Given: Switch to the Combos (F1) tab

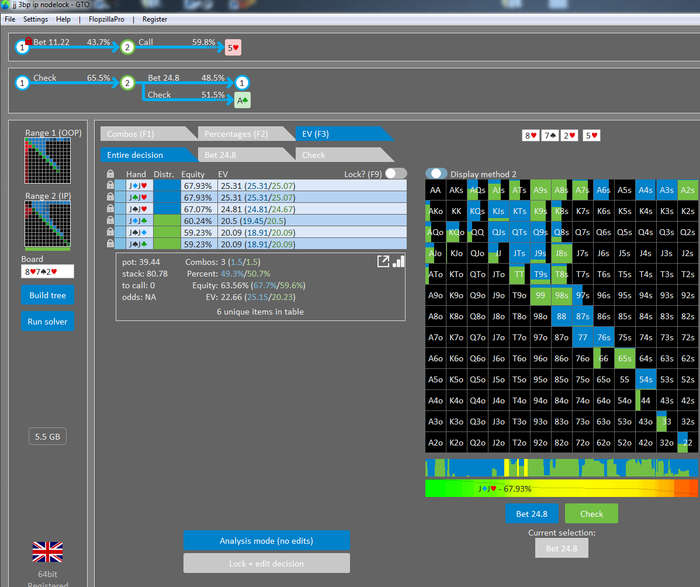Looking at the screenshot, I should click(145, 134).
